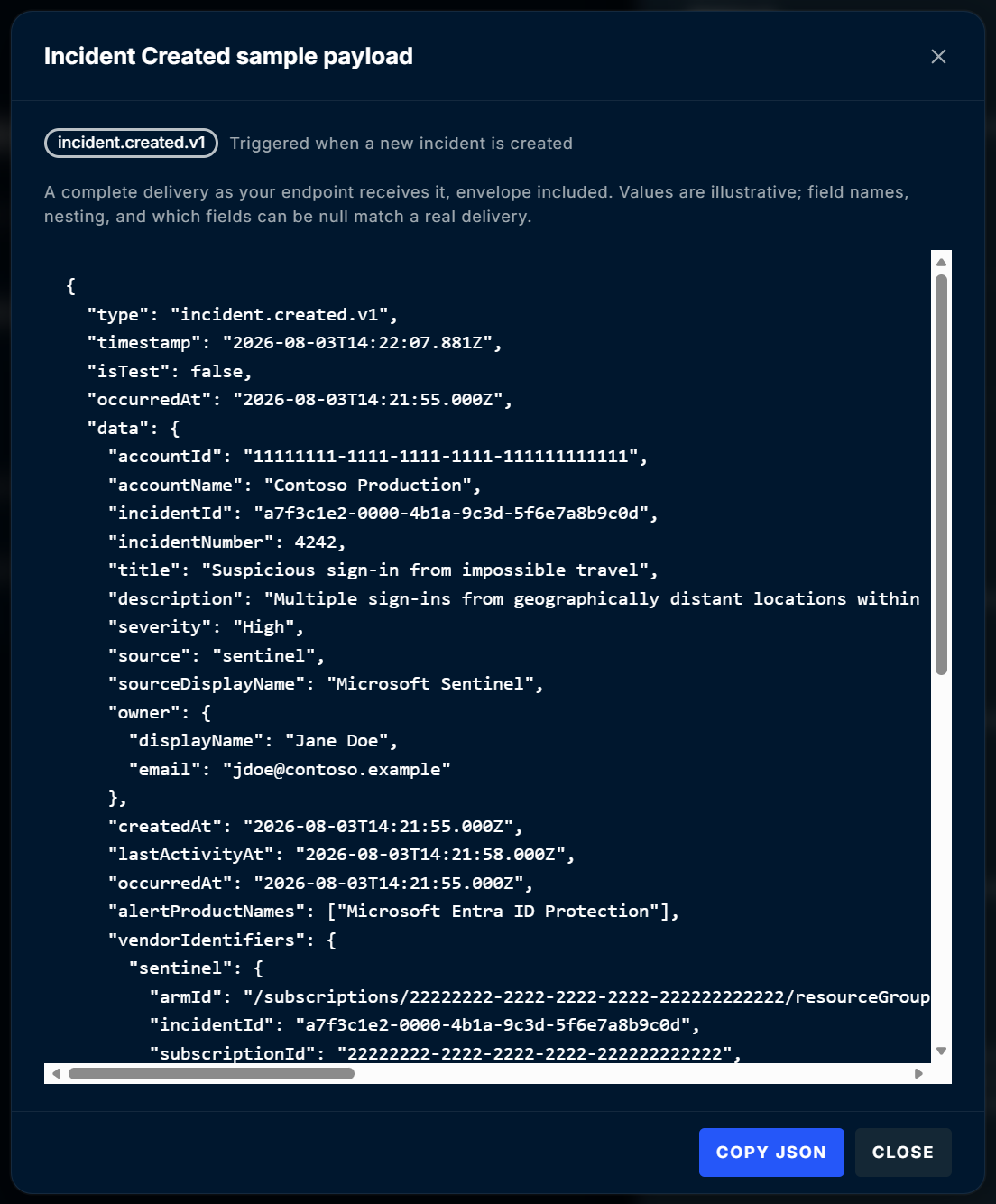This screenshot has height=1204, width=996.
Task: Click the "vendorIdentifiers": { line
Action: click(x=222, y=940)
